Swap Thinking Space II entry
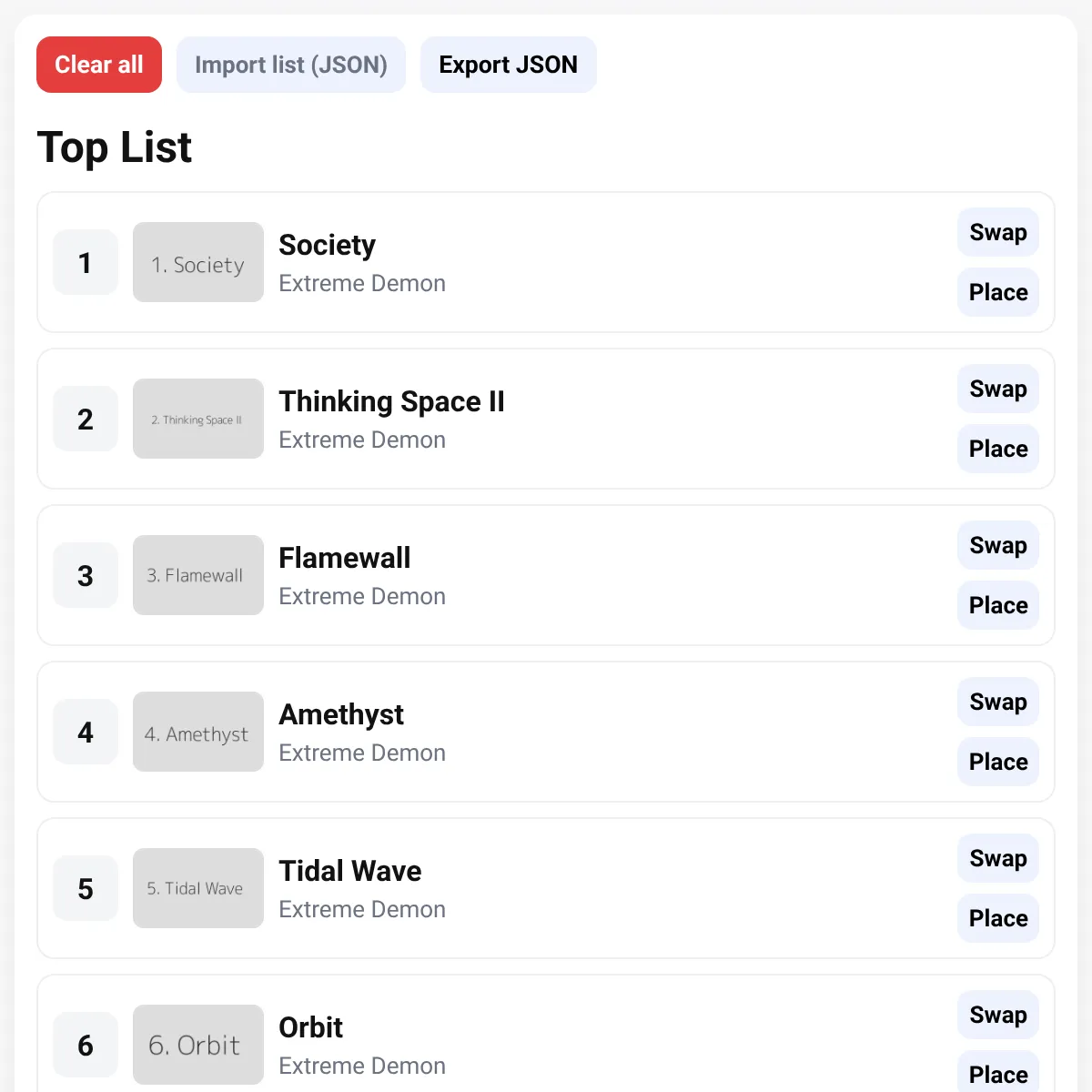The width and height of the screenshot is (1092, 1092). [x=998, y=389]
